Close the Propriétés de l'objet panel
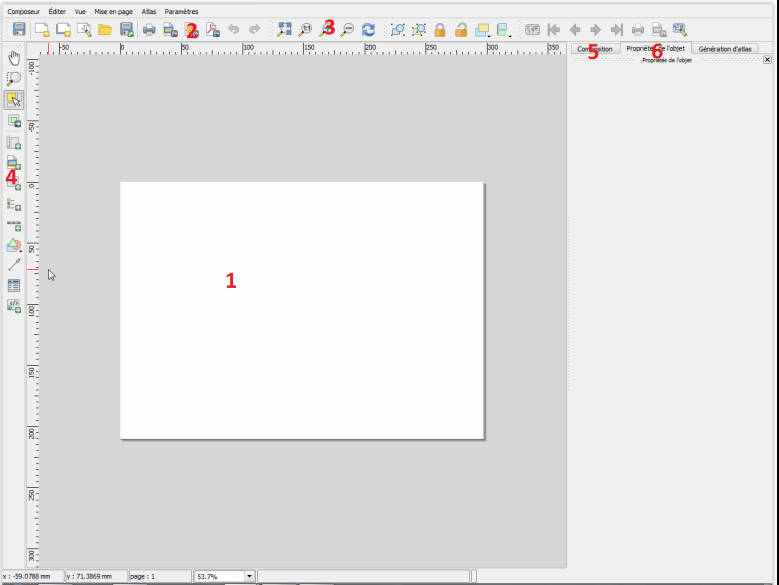The image size is (779, 585). (767, 60)
